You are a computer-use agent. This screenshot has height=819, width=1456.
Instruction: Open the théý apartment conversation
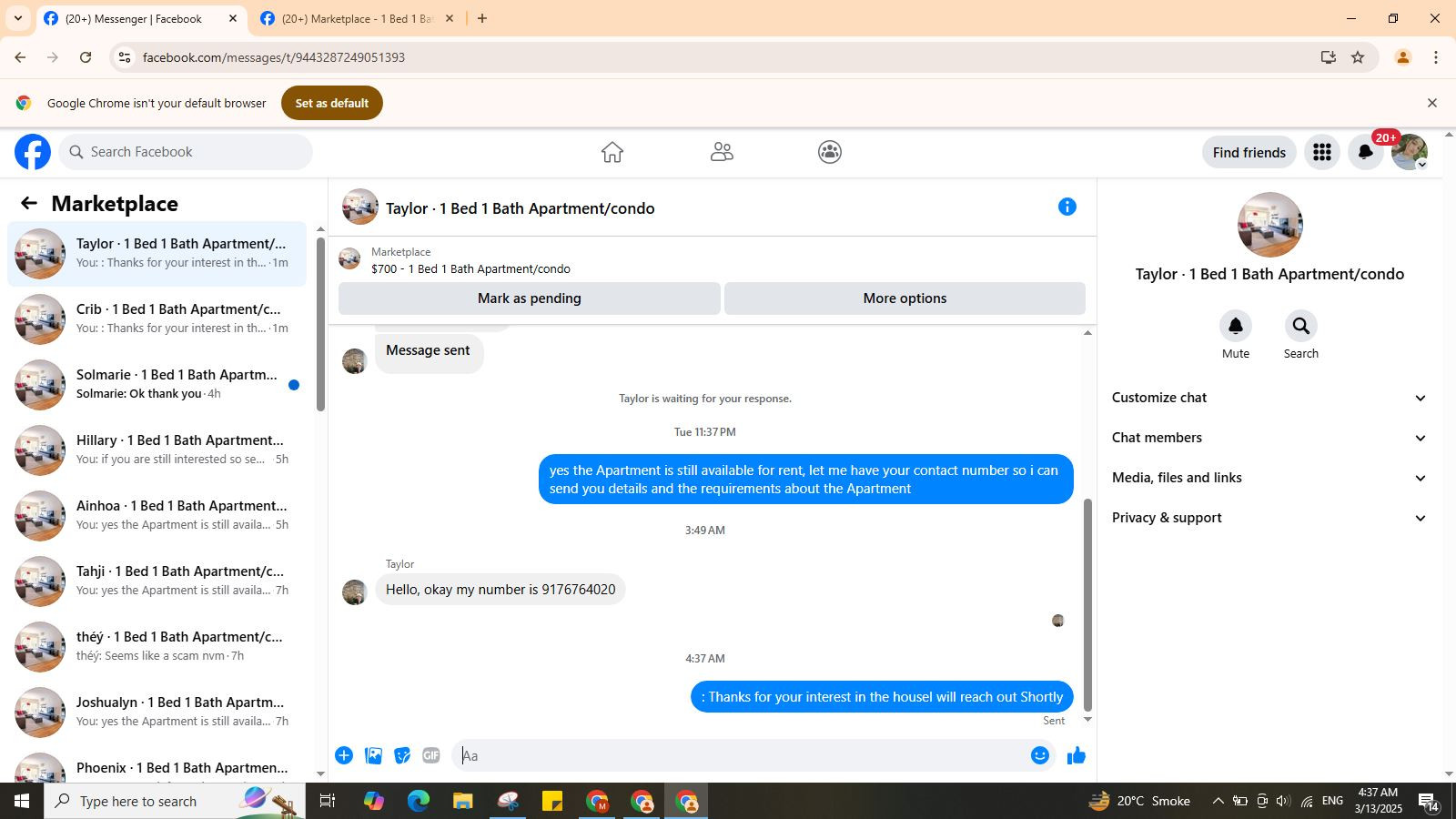157,647
